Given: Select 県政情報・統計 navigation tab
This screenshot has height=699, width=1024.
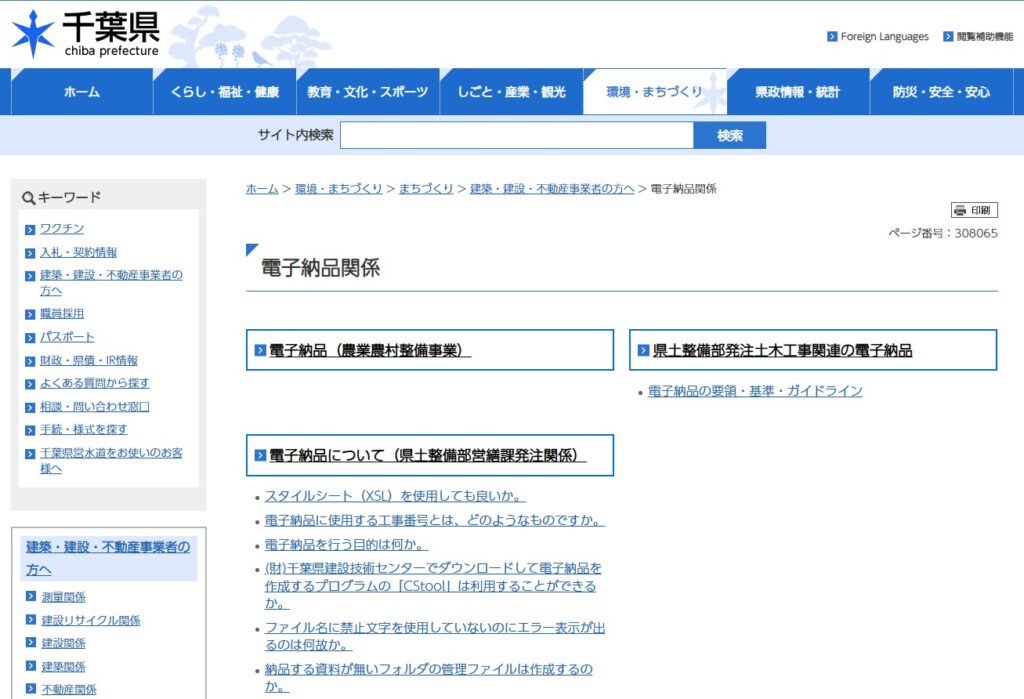Looking at the screenshot, I should click(797, 92).
